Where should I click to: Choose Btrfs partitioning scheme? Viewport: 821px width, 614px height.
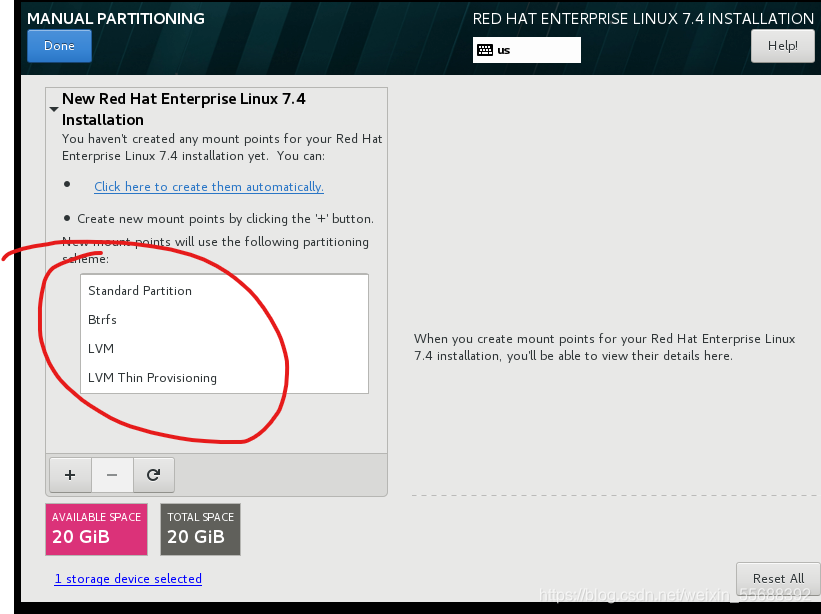(x=224, y=319)
